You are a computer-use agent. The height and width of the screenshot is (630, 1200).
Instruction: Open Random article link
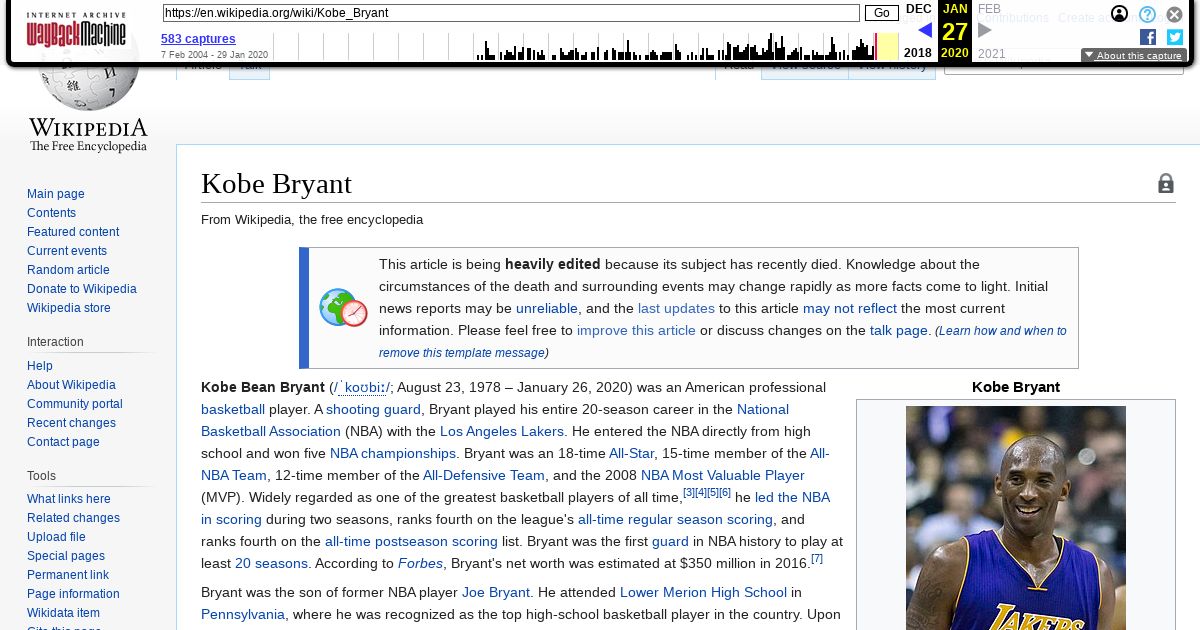68,270
